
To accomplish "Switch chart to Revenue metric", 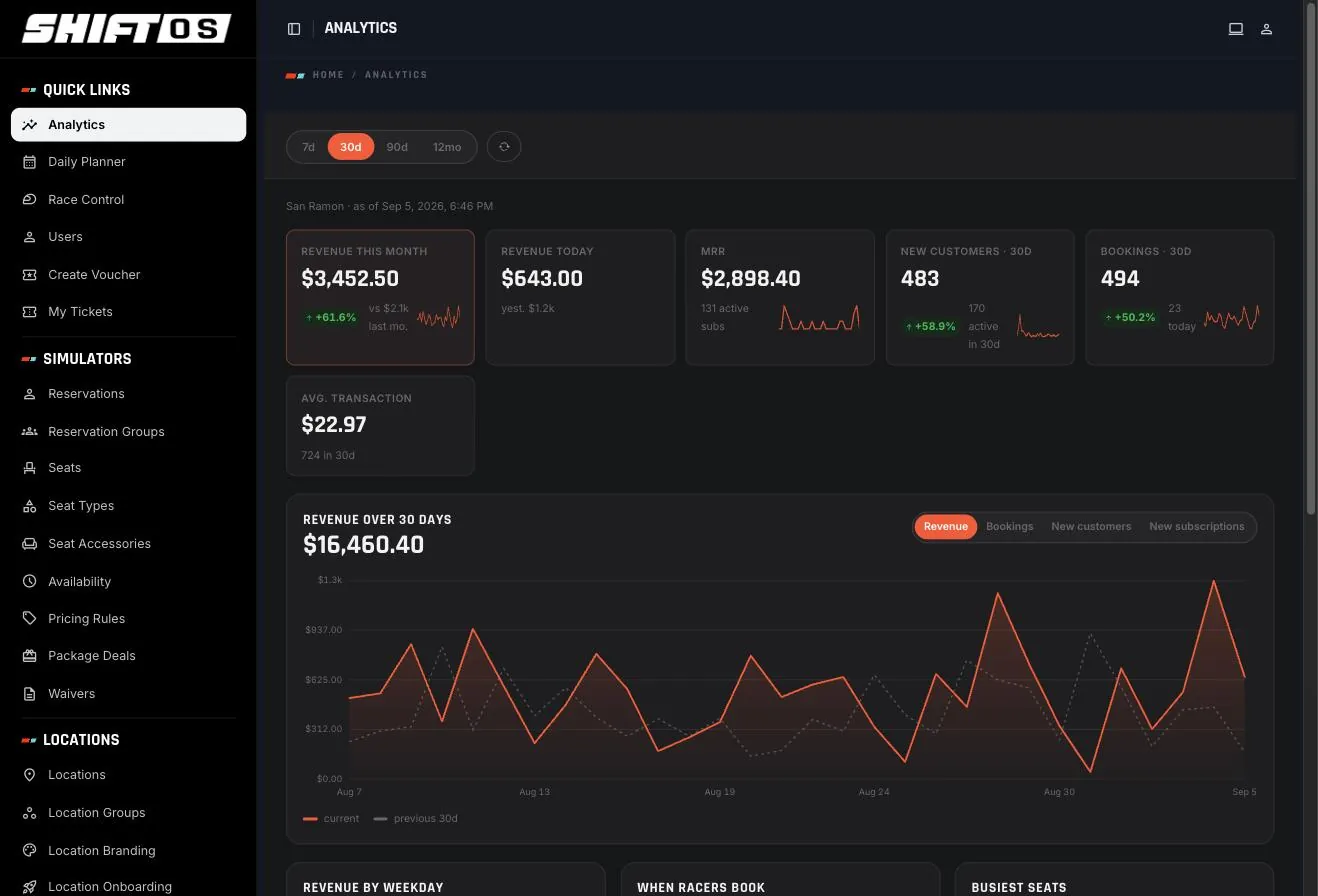I will point(946,527).
